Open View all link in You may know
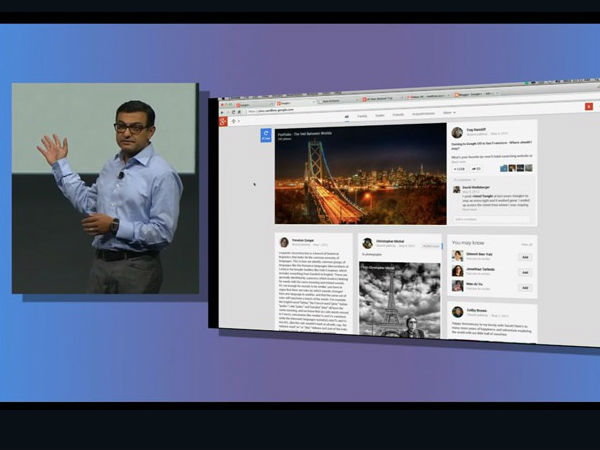The image size is (600, 450). coord(526,243)
